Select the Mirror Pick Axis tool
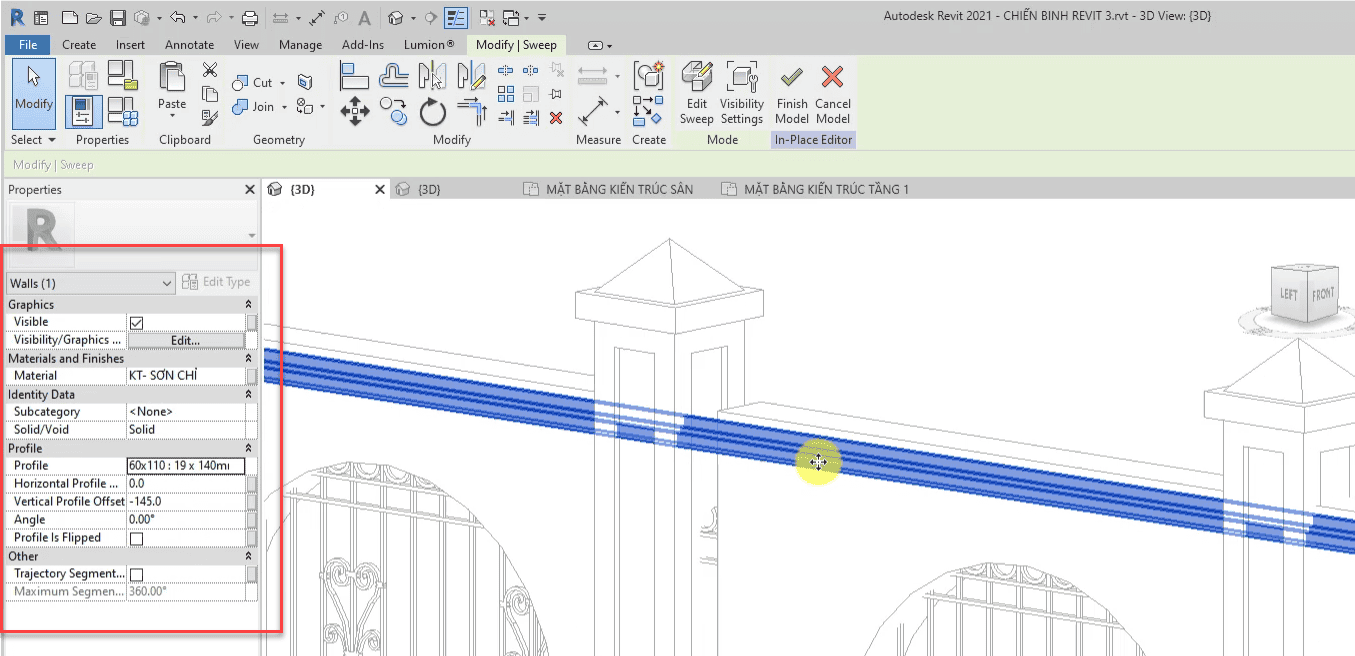1355x656 pixels. 432,75
